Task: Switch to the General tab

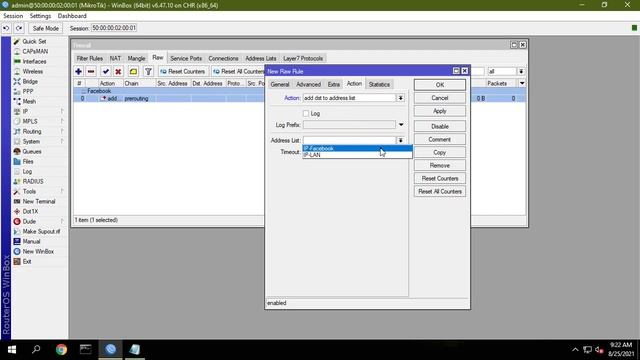Action: click(x=280, y=84)
